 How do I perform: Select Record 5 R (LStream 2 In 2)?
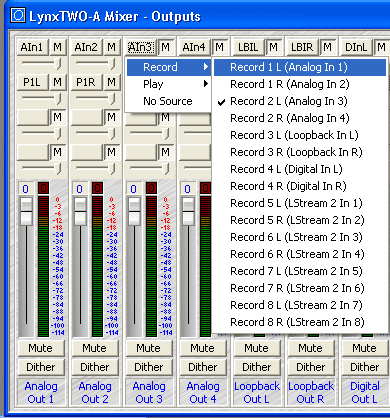(300, 220)
